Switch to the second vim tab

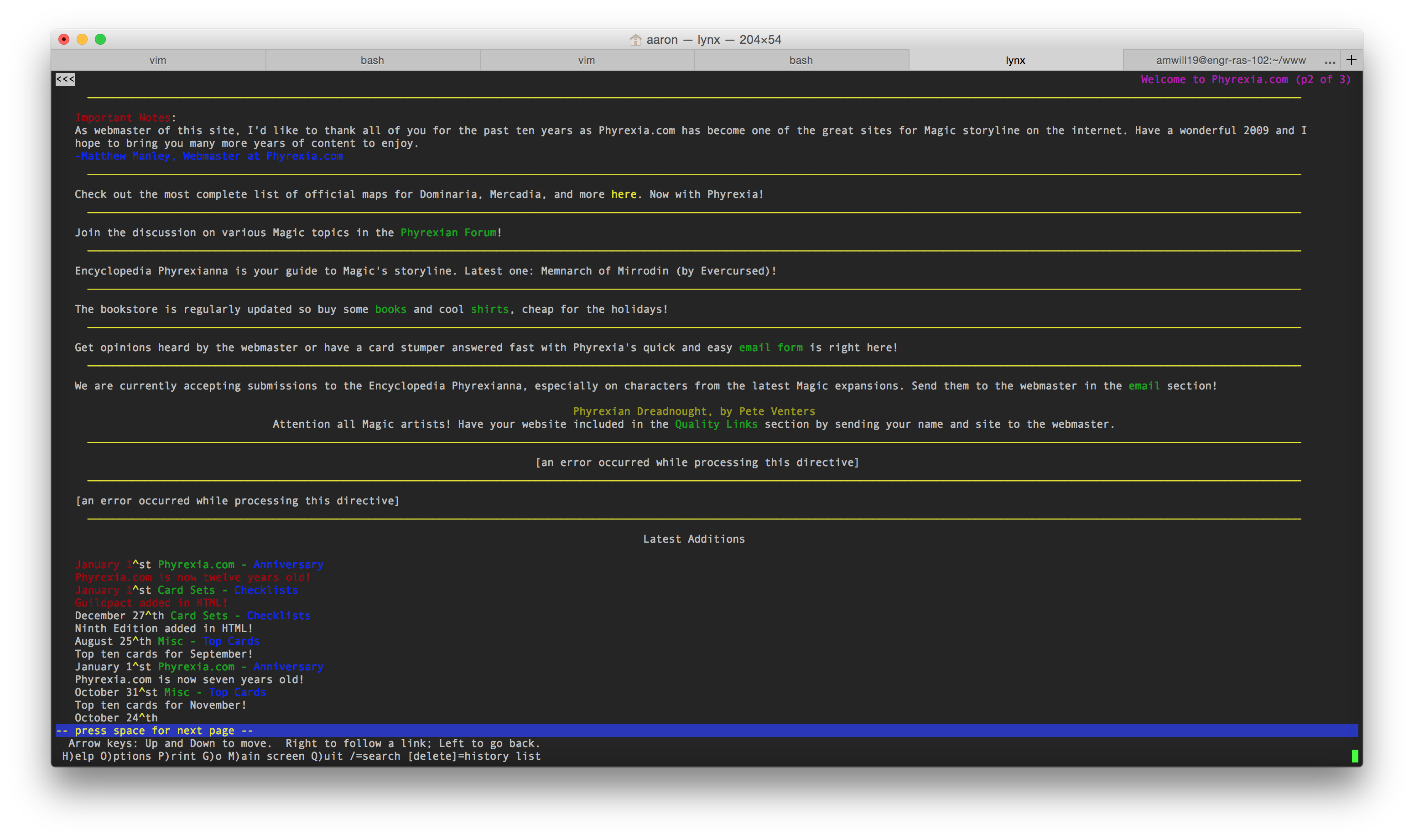(587, 60)
